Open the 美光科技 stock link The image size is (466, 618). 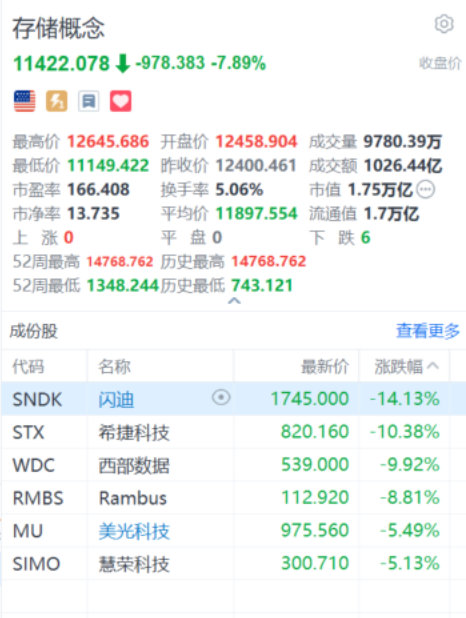(134, 531)
